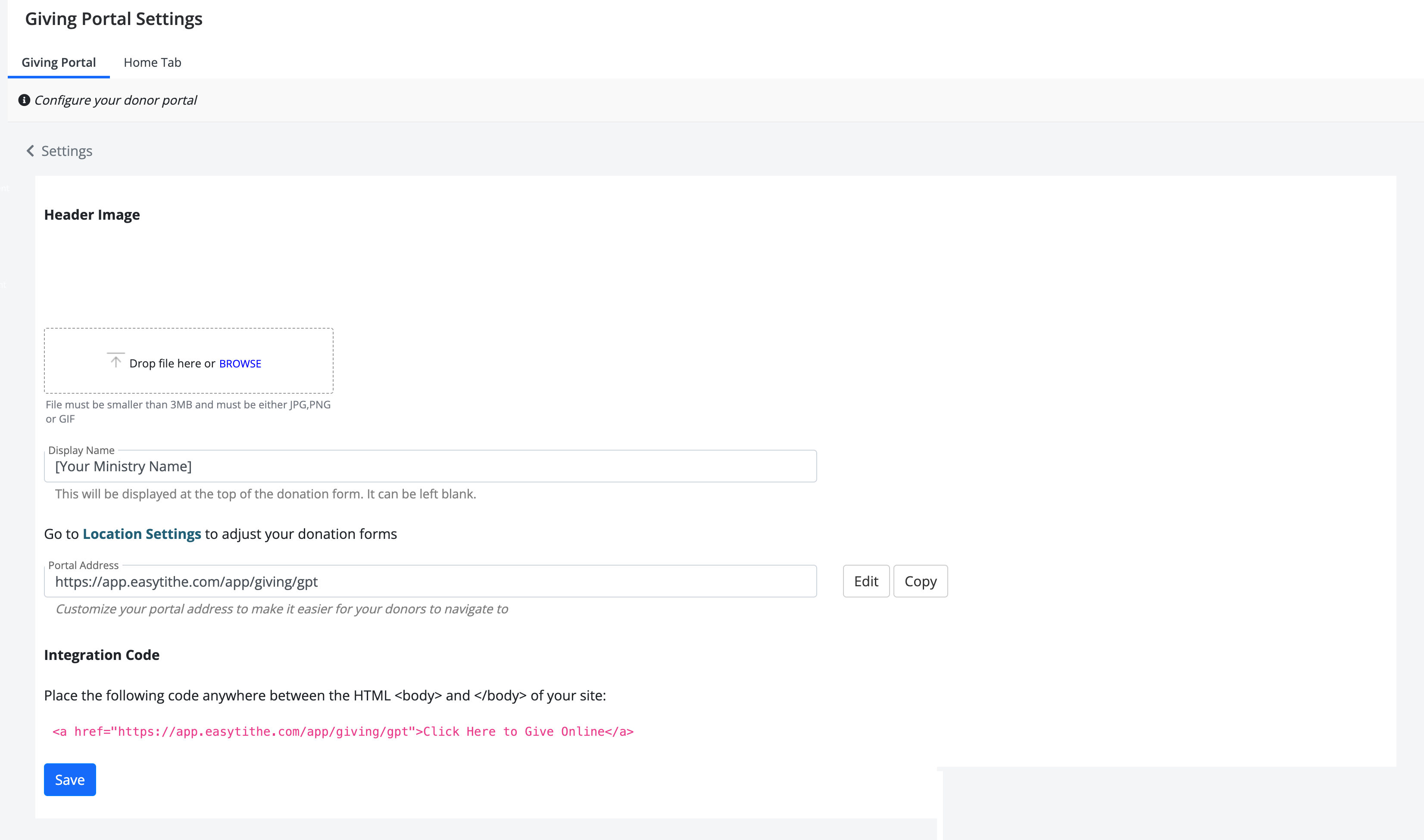This screenshot has height=840, width=1424.
Task: Go back via the Settings breadcrumb text
Action: click(x=67, y=151)
